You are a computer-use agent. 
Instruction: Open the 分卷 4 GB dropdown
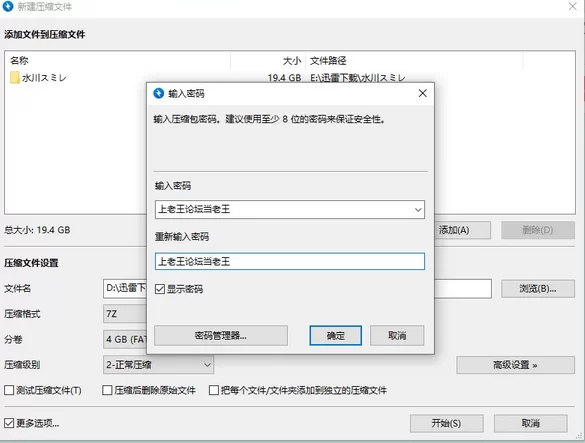click(125, 339)
